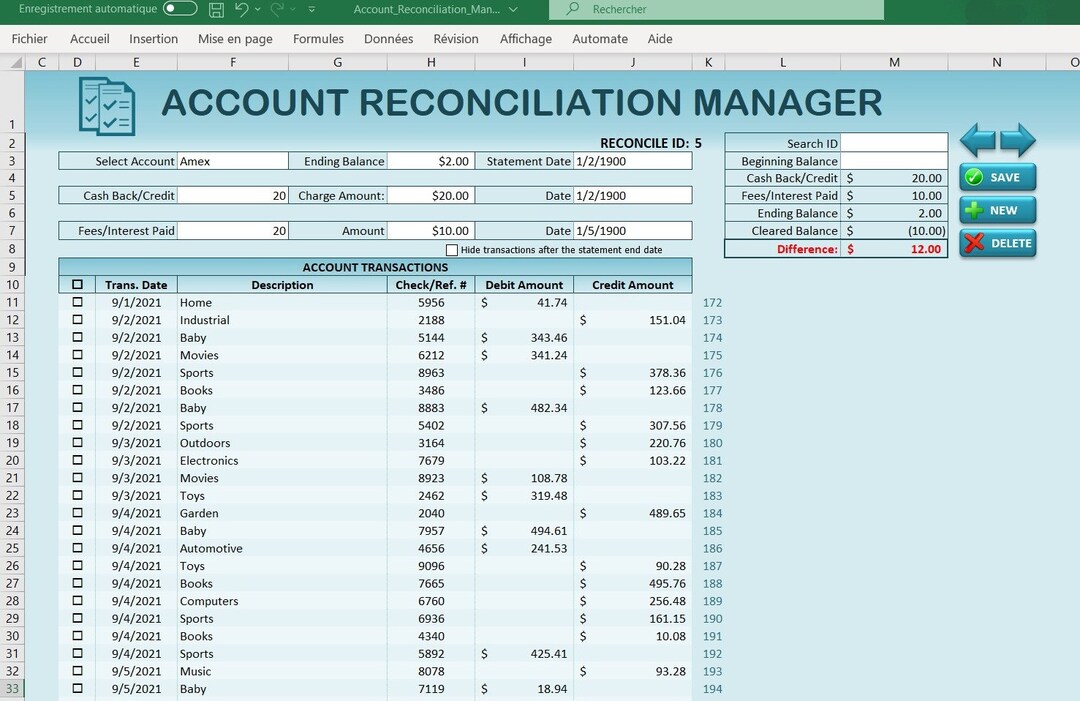Image resolution: width=1080 pixels, height=701 pixels.
Task: Select row header 9
Action: tap(12, 267)
